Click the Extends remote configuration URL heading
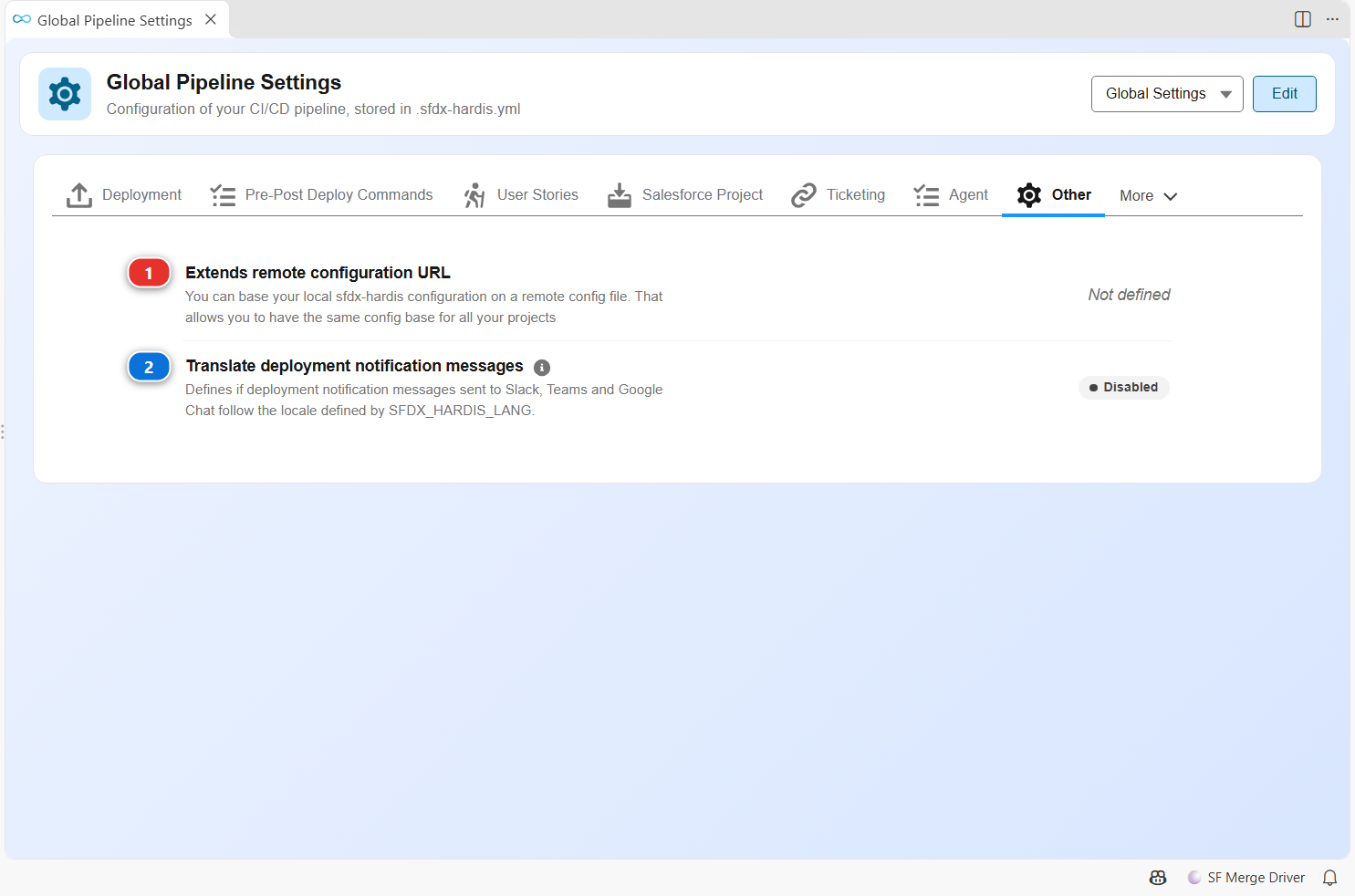Image resolution: width=1355 pixels, height=896 pixels. click(x=318, y=273)
